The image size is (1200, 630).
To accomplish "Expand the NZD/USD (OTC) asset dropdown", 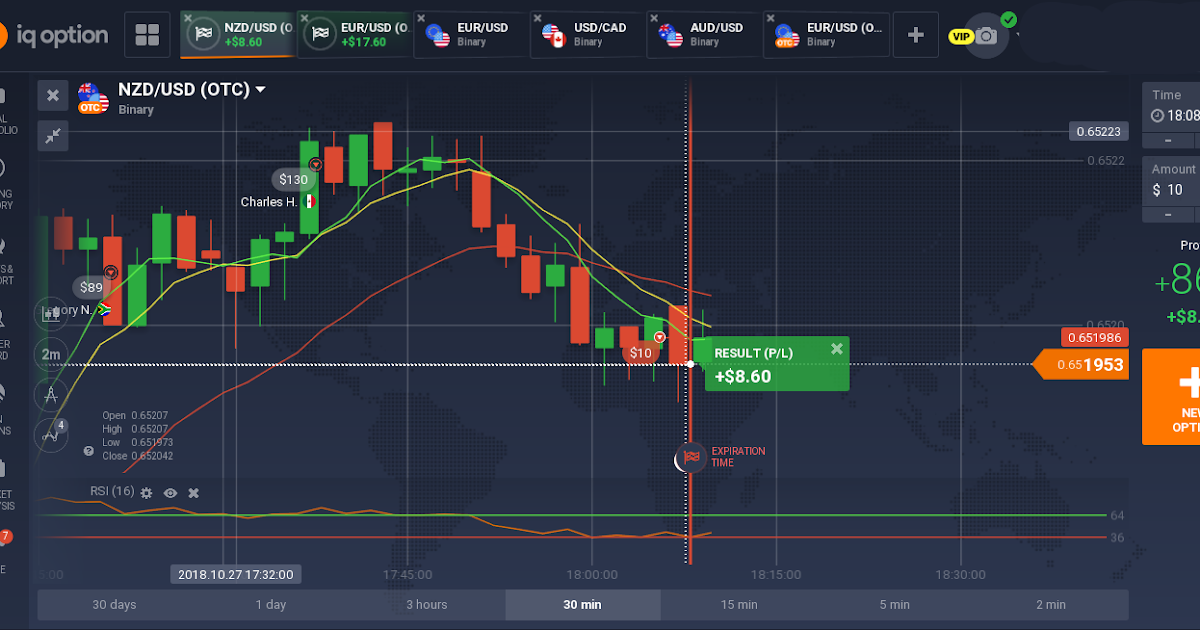I will click(261, 89).
